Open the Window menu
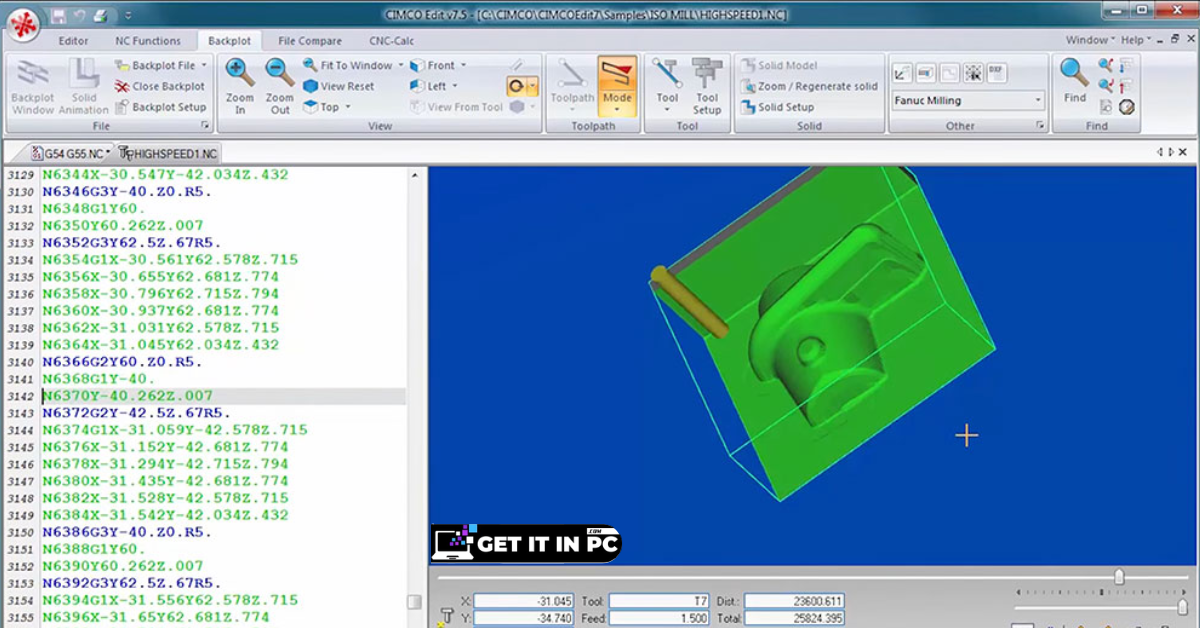Screen dimensions: 1200x628 point(1090,40)
